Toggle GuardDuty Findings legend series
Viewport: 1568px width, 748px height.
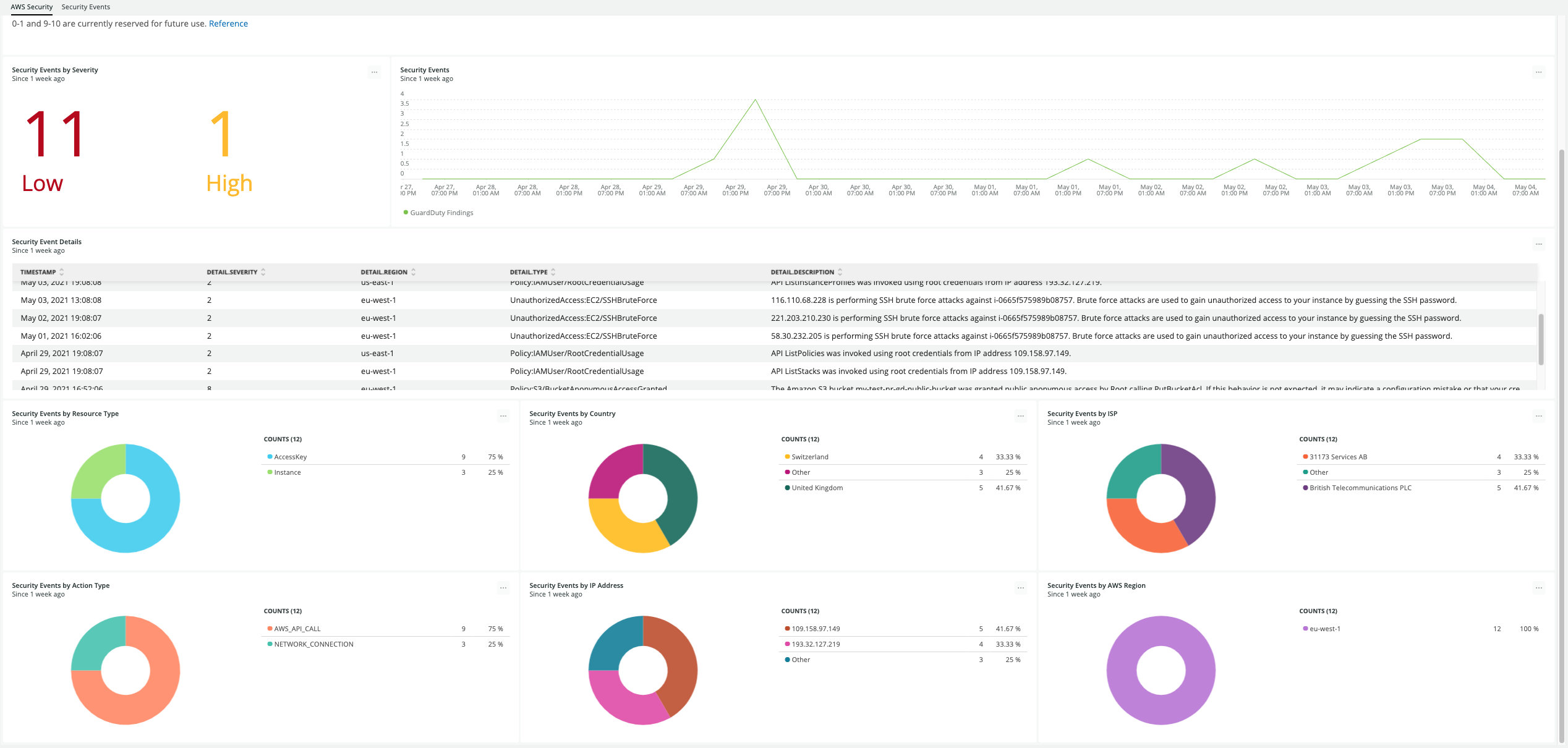tap(438, 213)
